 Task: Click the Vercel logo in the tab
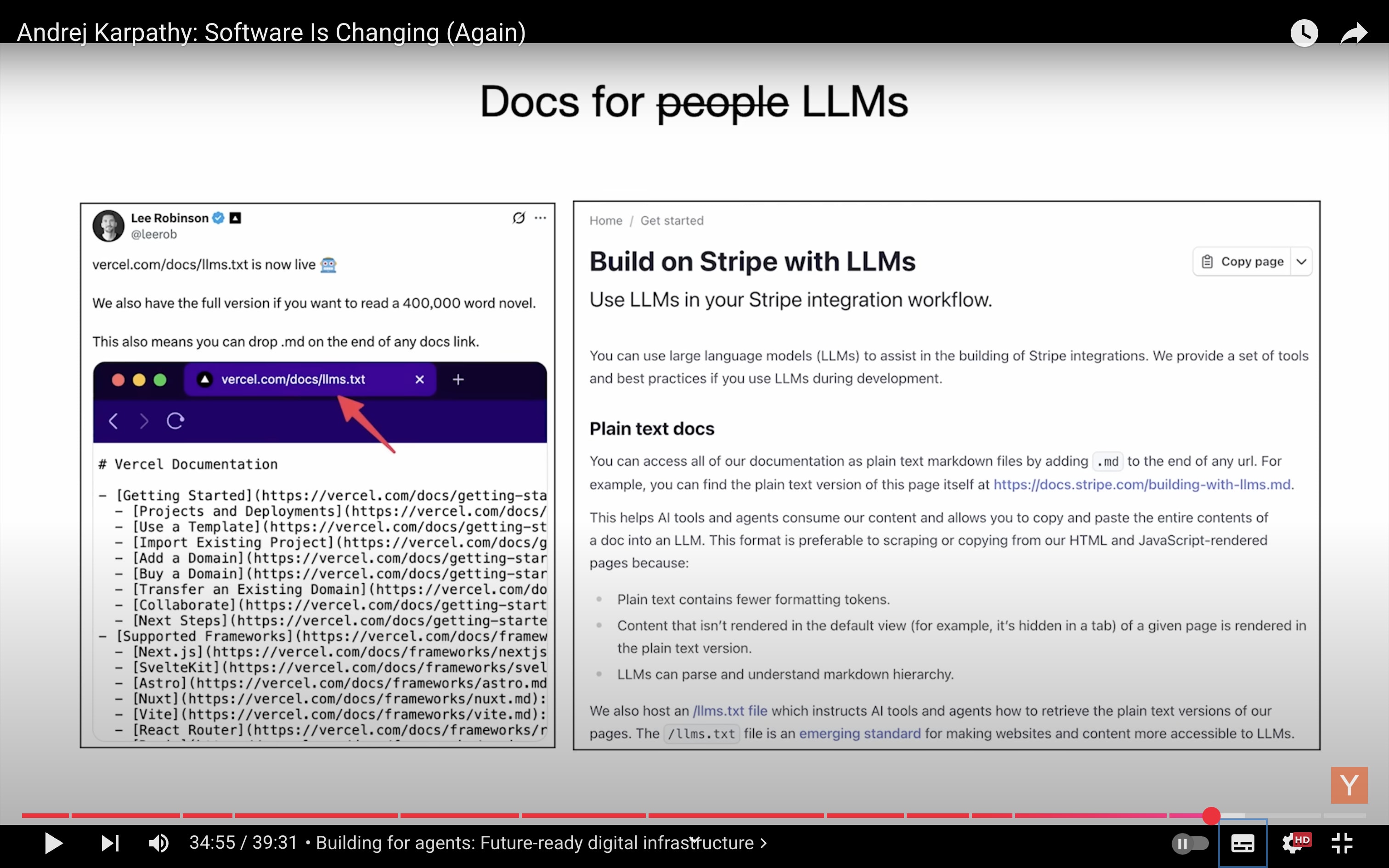(x=204, y=379)
